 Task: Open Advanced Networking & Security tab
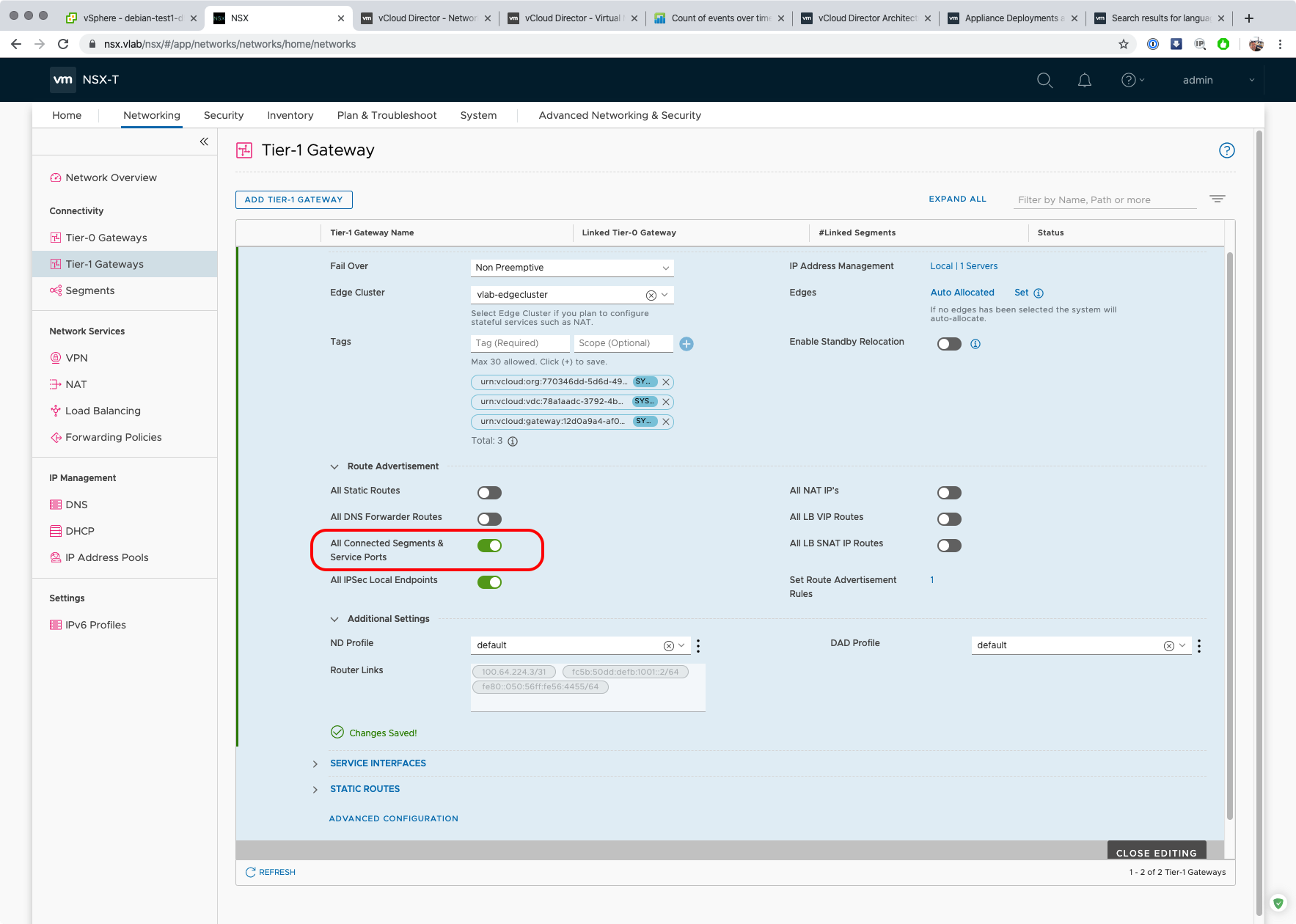click(x=620, y=115)
